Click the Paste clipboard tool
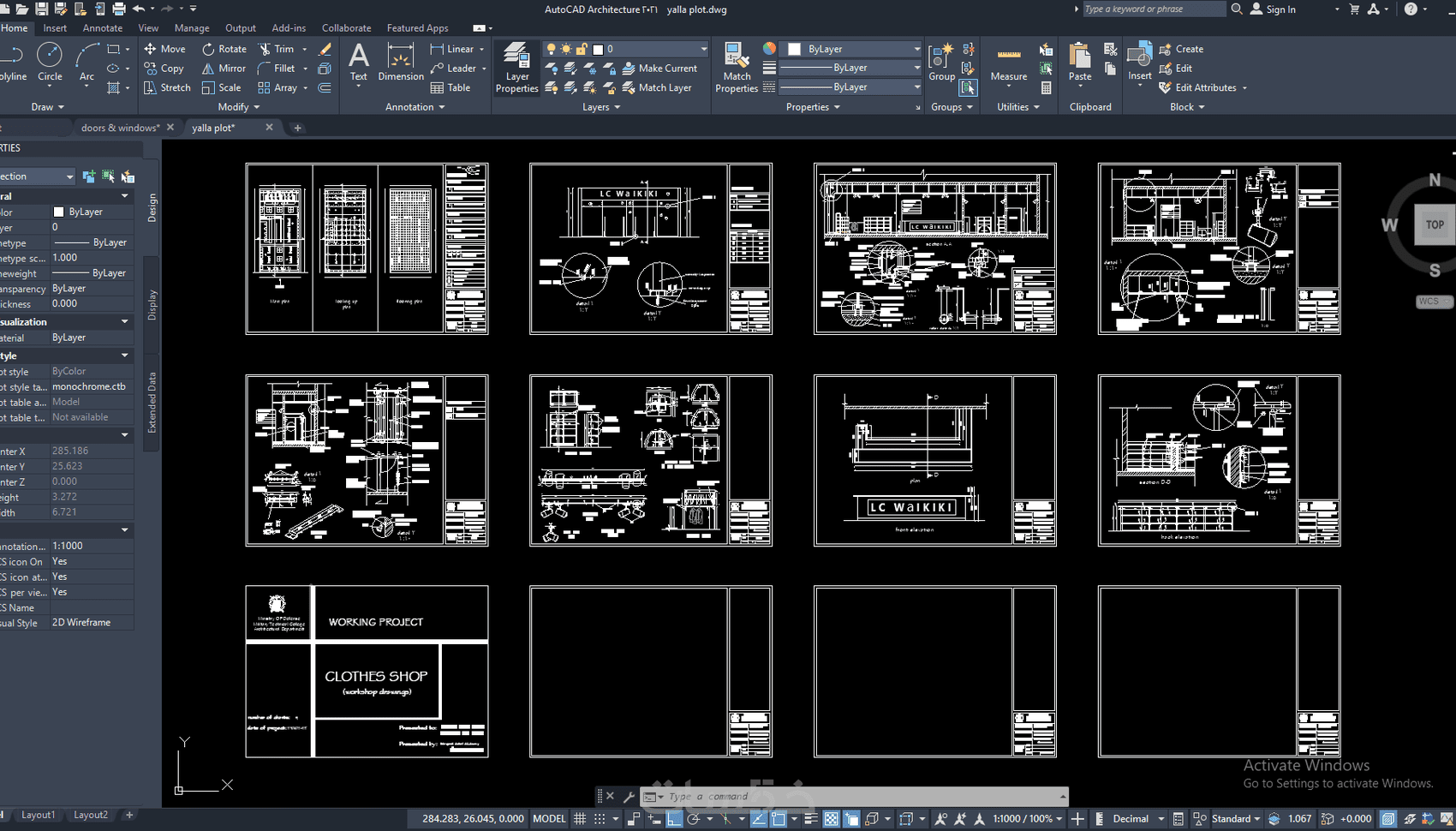The height and width of the screenshot is (831, 1456). pyautogui.click(x=1080, y=63)
